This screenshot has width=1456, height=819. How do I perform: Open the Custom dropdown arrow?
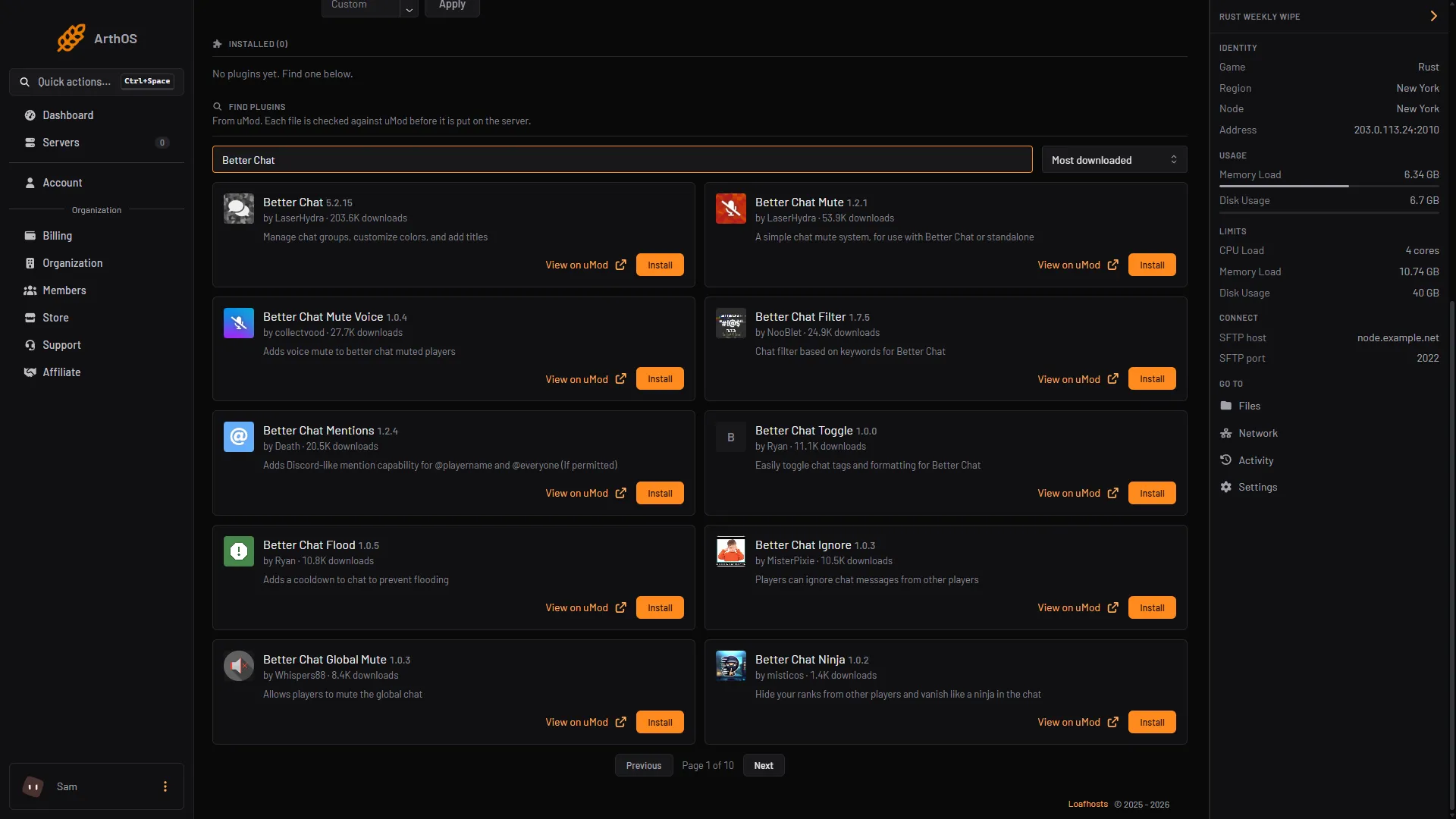tap(409, 9)
